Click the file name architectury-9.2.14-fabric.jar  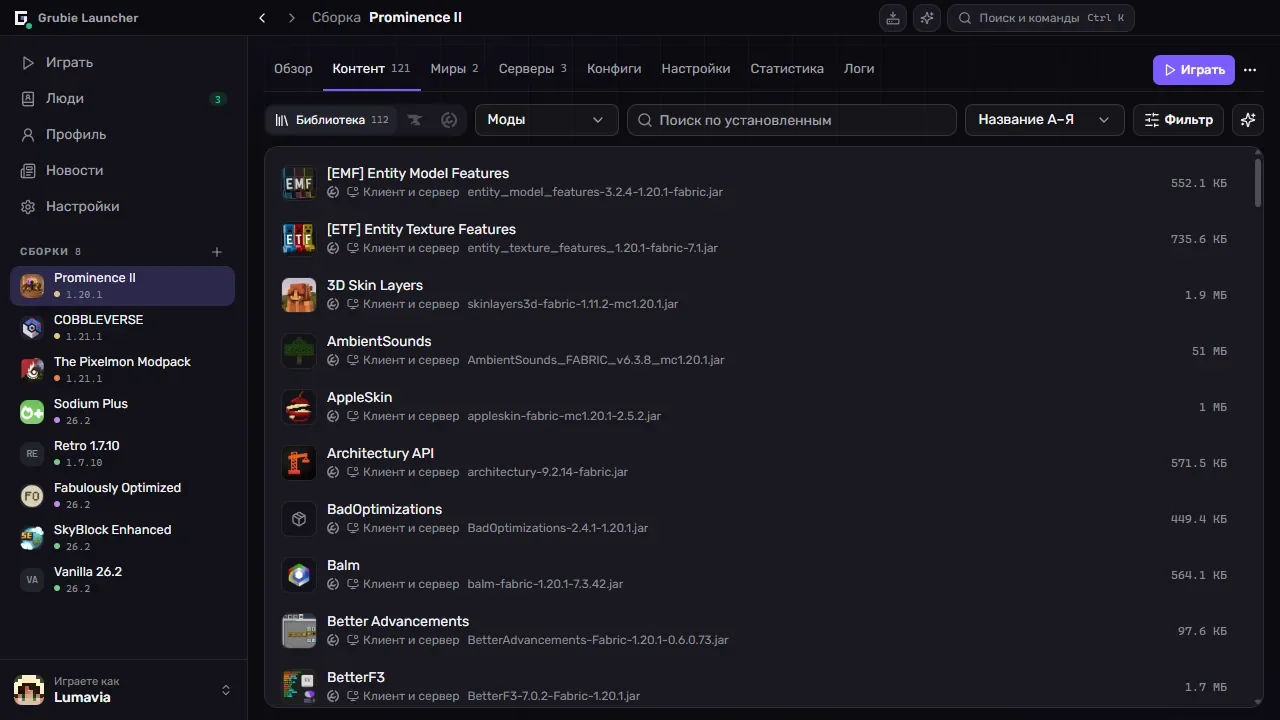coord(548,472)
